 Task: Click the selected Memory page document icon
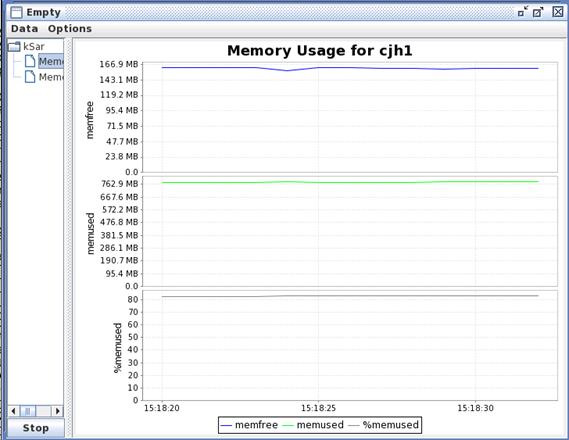[30, 61]
